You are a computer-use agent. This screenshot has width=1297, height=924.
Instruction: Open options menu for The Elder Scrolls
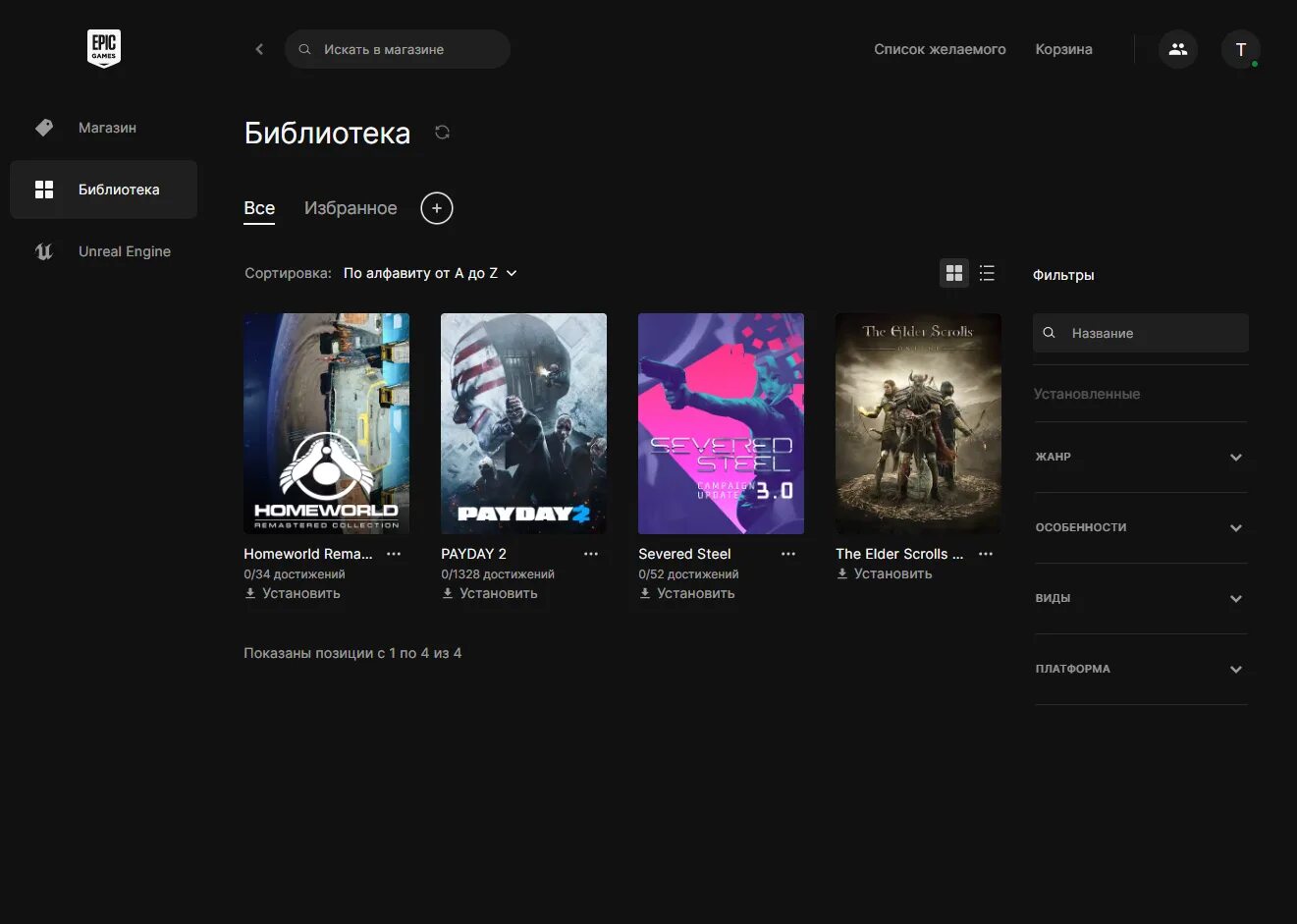986,554
